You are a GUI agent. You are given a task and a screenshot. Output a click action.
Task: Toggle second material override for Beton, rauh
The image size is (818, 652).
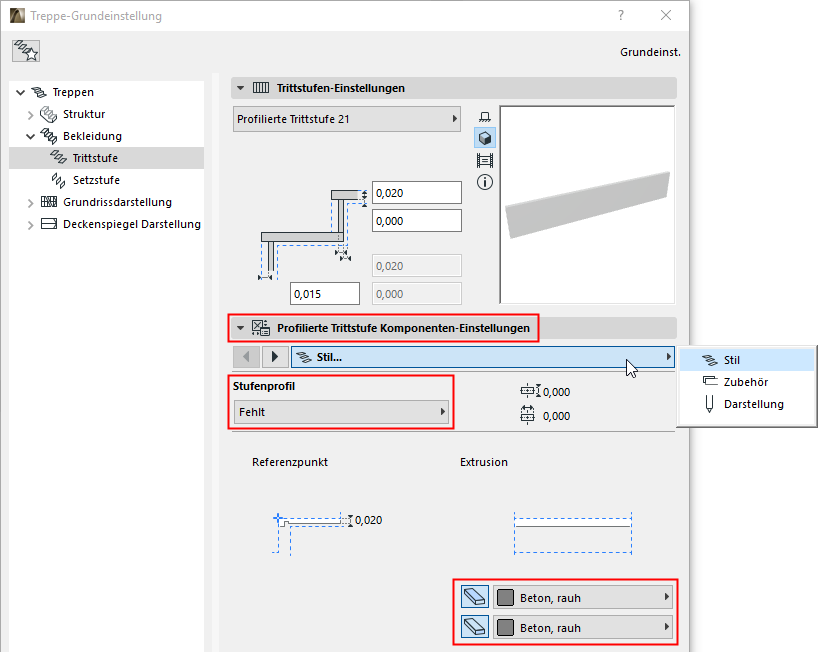pyautogui.click(x=475, y=626)
